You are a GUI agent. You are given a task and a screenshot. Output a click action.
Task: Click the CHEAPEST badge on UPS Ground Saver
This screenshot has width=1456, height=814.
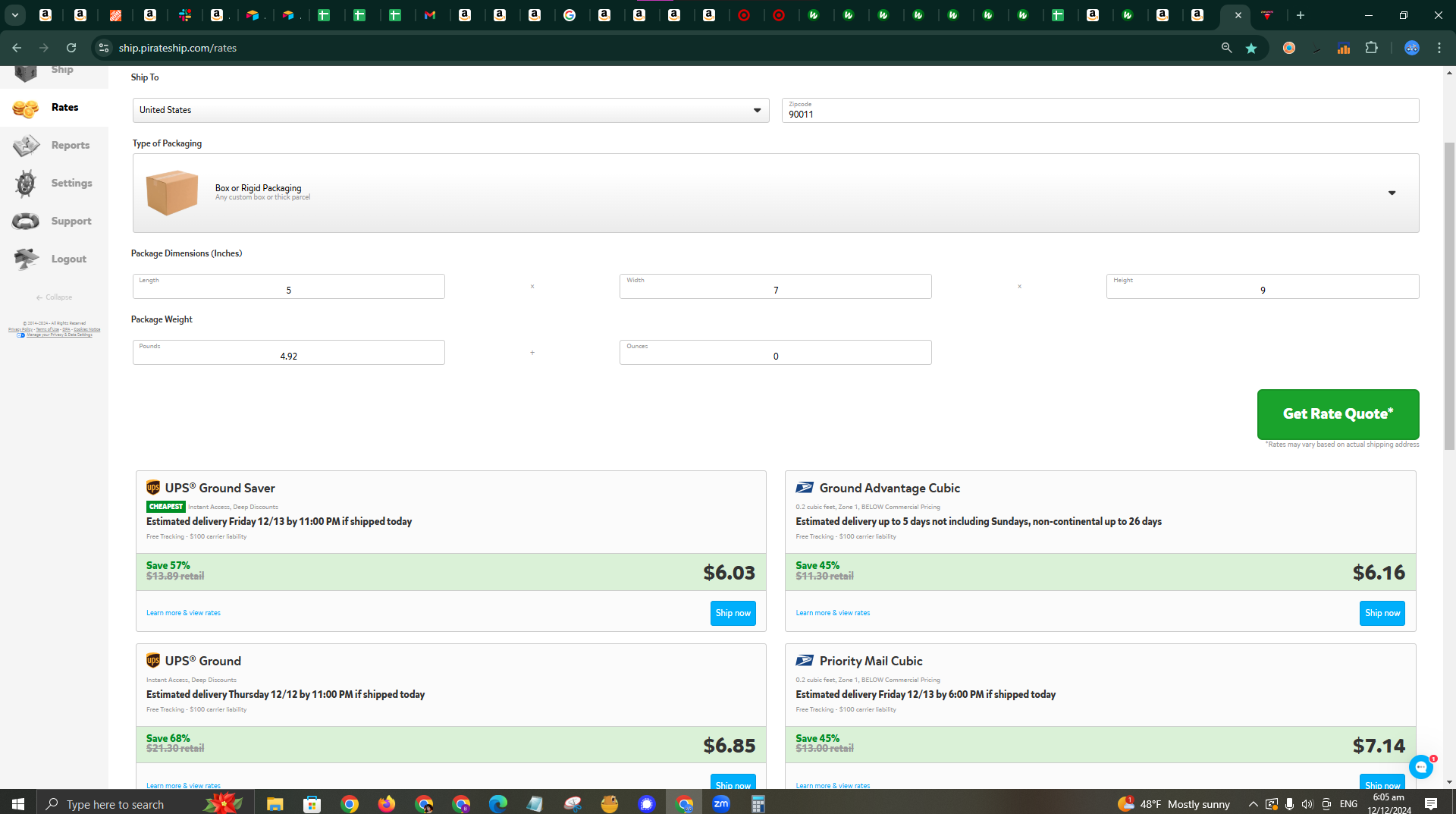166,507
